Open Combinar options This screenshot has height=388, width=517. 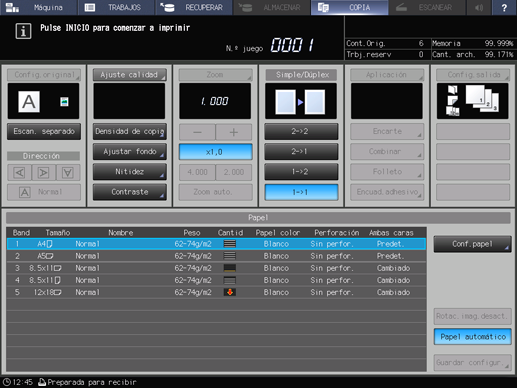click(387, 152)
